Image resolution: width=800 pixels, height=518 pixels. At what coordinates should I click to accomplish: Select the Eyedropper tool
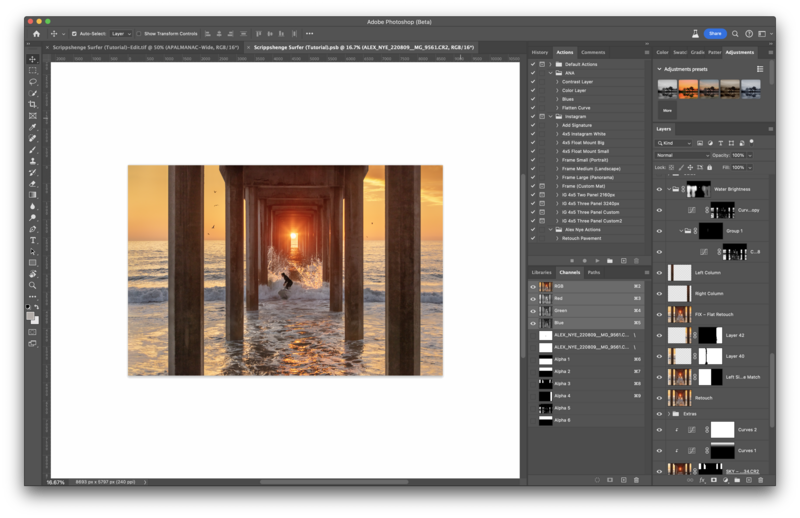point(33,127)
